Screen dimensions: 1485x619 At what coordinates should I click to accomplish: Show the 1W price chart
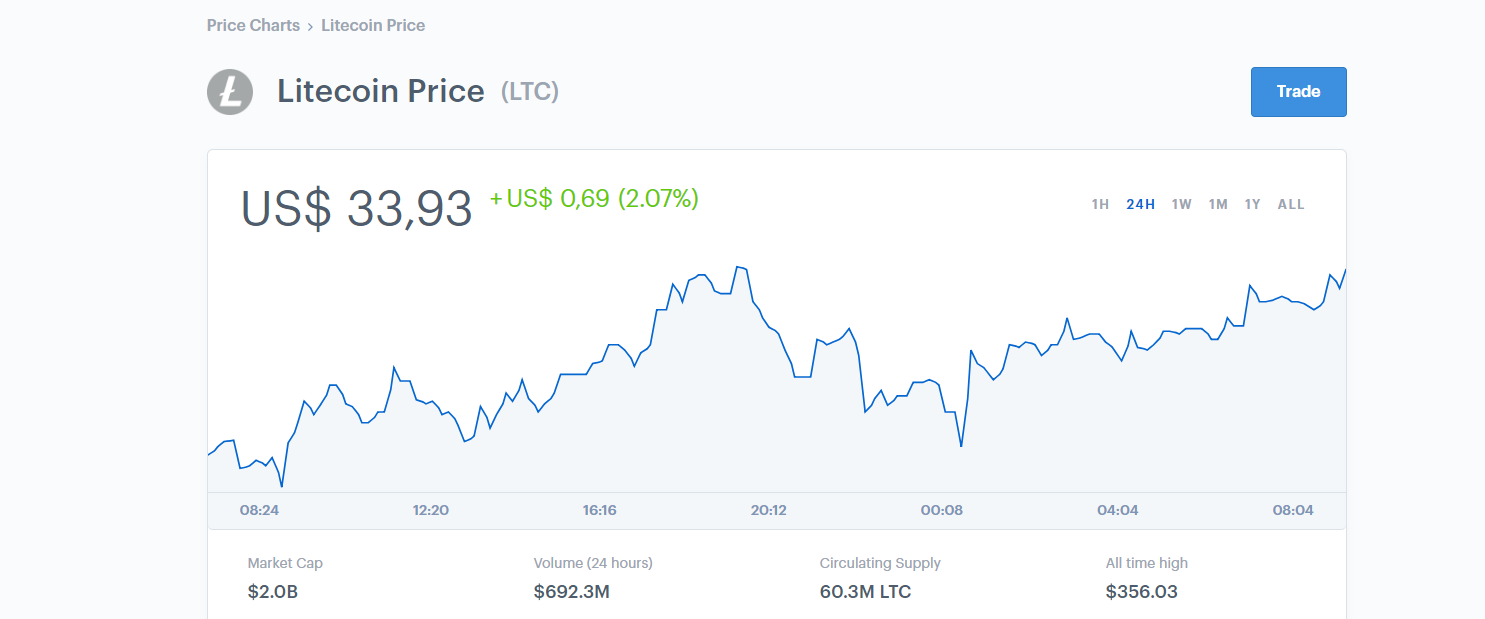pyautogui.click(x=1182, y=205)
